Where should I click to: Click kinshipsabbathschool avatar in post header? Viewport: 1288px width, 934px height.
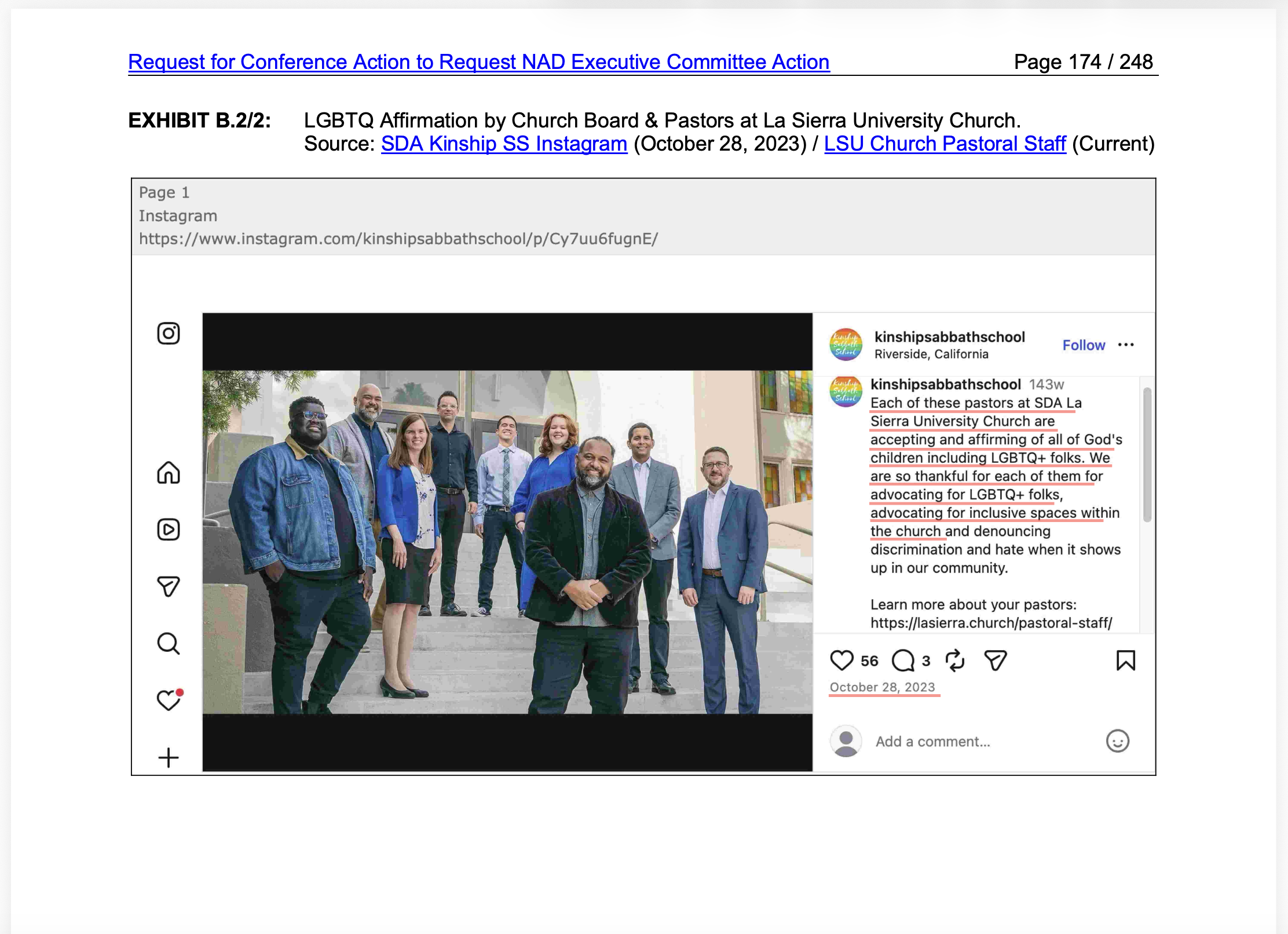(846, 344)
